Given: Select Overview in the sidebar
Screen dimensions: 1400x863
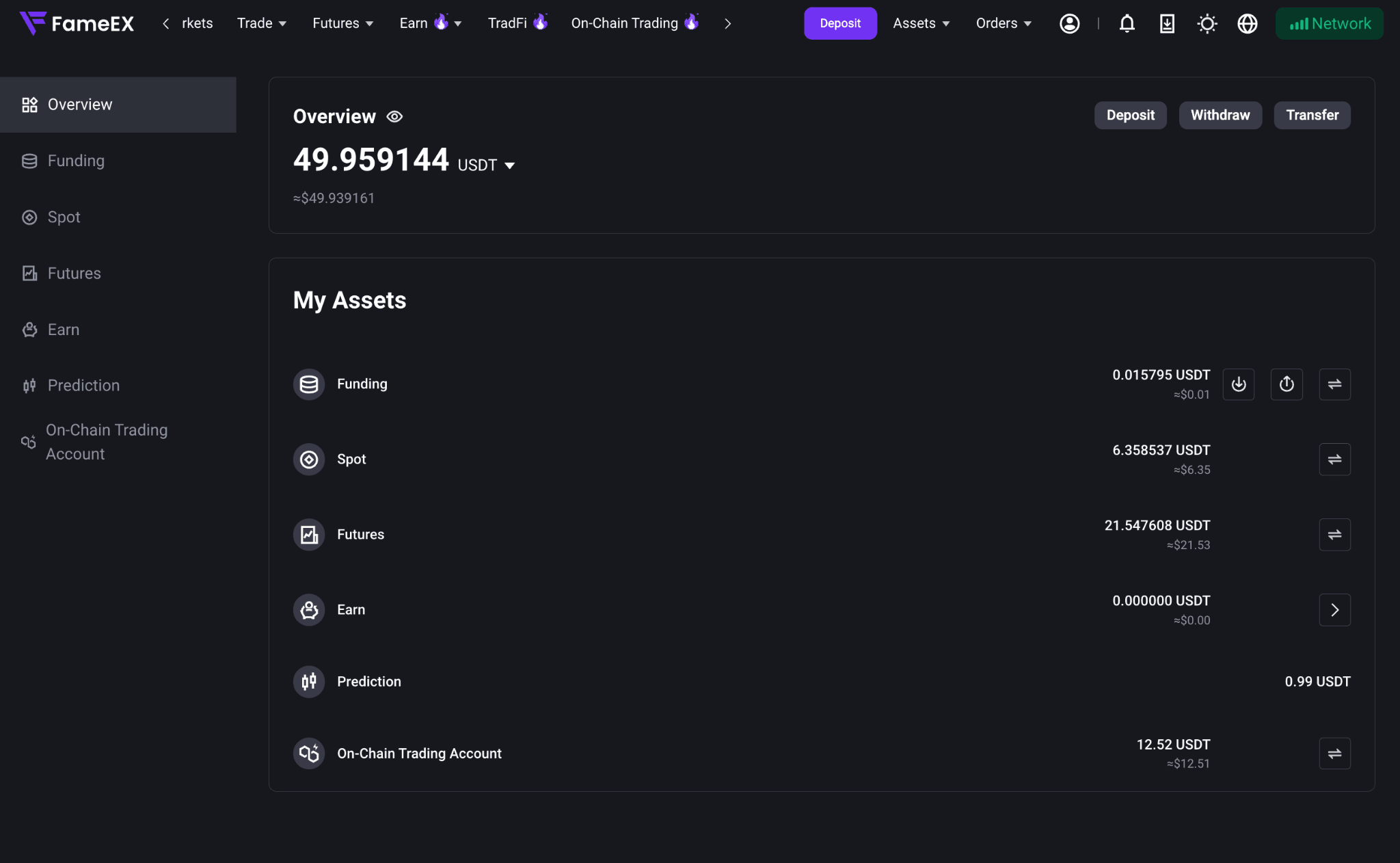Looking at the screenshot, I should pos(118,105).
